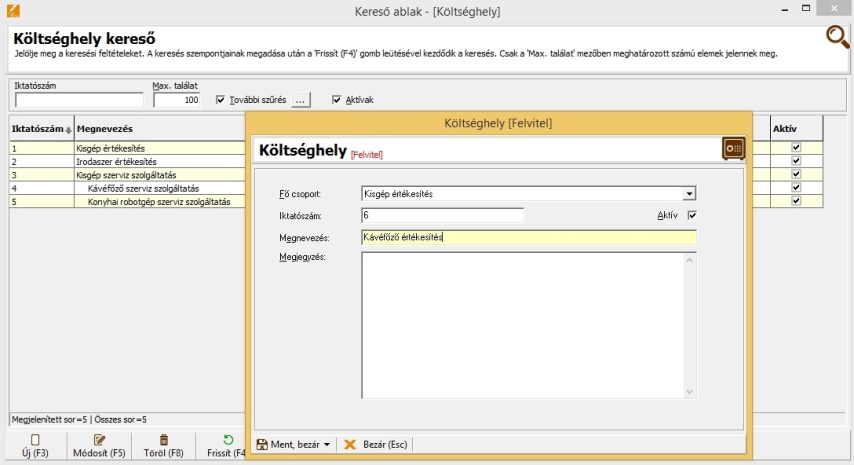Uncheck the Aktívak filter checkbox
Screen dimensions: 854x465
click(x=336, y=100)
